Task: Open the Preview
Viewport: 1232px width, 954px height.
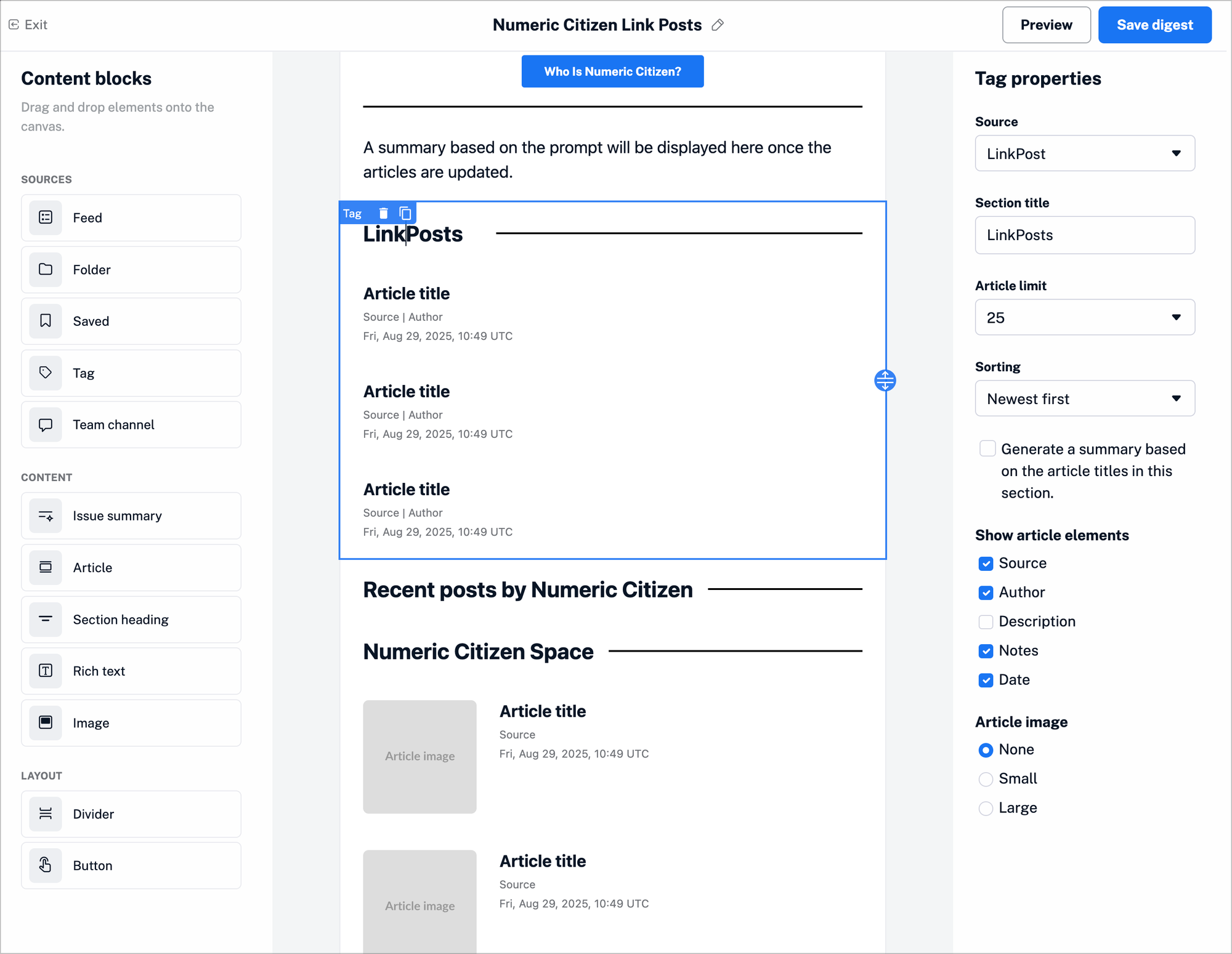Action: (x=1046, y=25)
